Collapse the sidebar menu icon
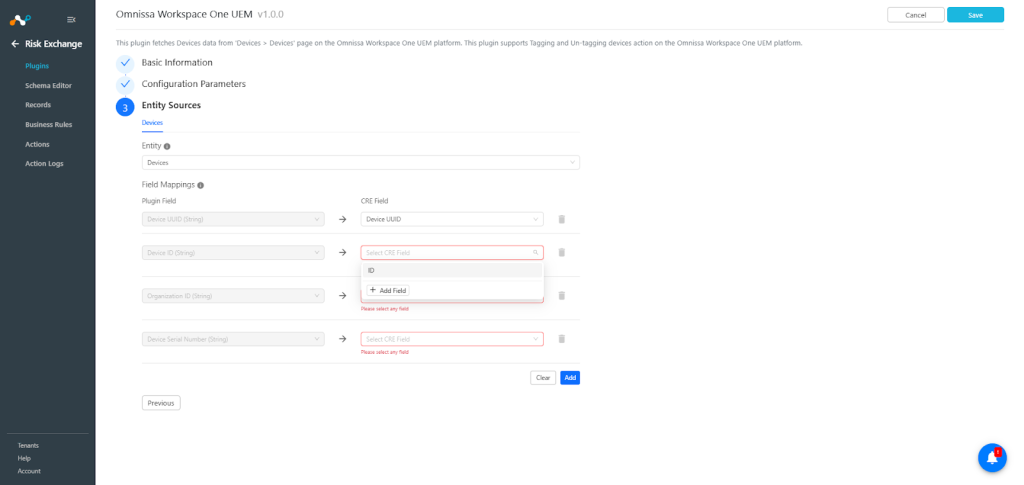This screenshot has height=485, width=1024. 71,20
